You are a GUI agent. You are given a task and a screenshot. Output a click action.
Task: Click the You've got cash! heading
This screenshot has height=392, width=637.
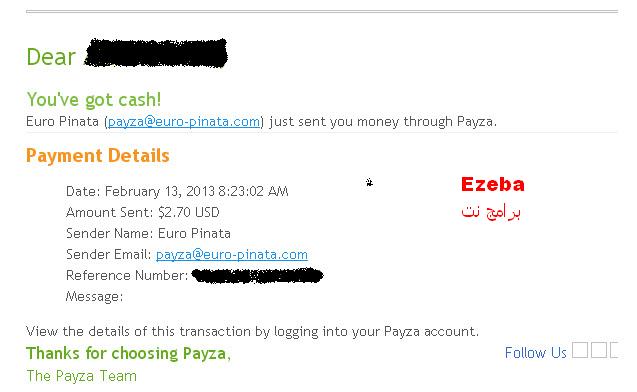pyautogui.click(x=94, y=100)
